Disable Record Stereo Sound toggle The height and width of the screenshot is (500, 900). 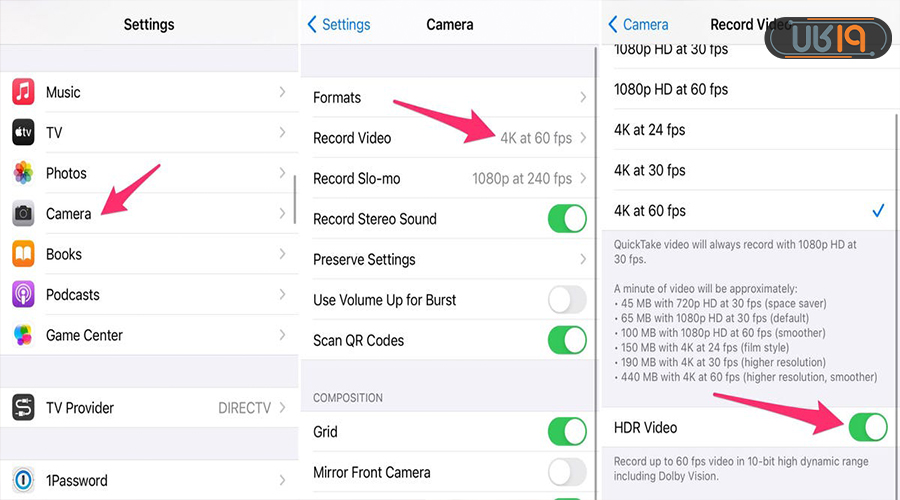(567, 219)
